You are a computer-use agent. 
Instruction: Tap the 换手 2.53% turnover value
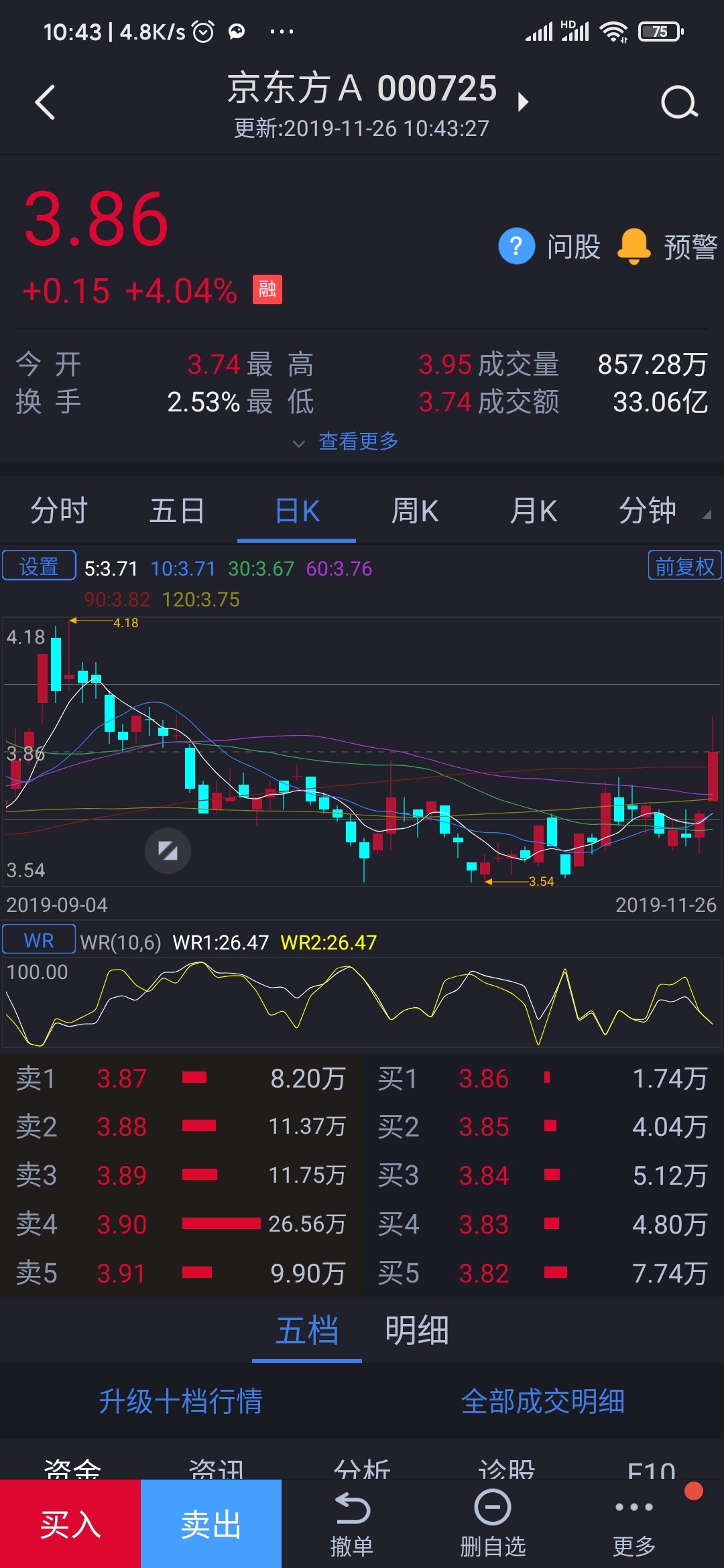(203, 402)
